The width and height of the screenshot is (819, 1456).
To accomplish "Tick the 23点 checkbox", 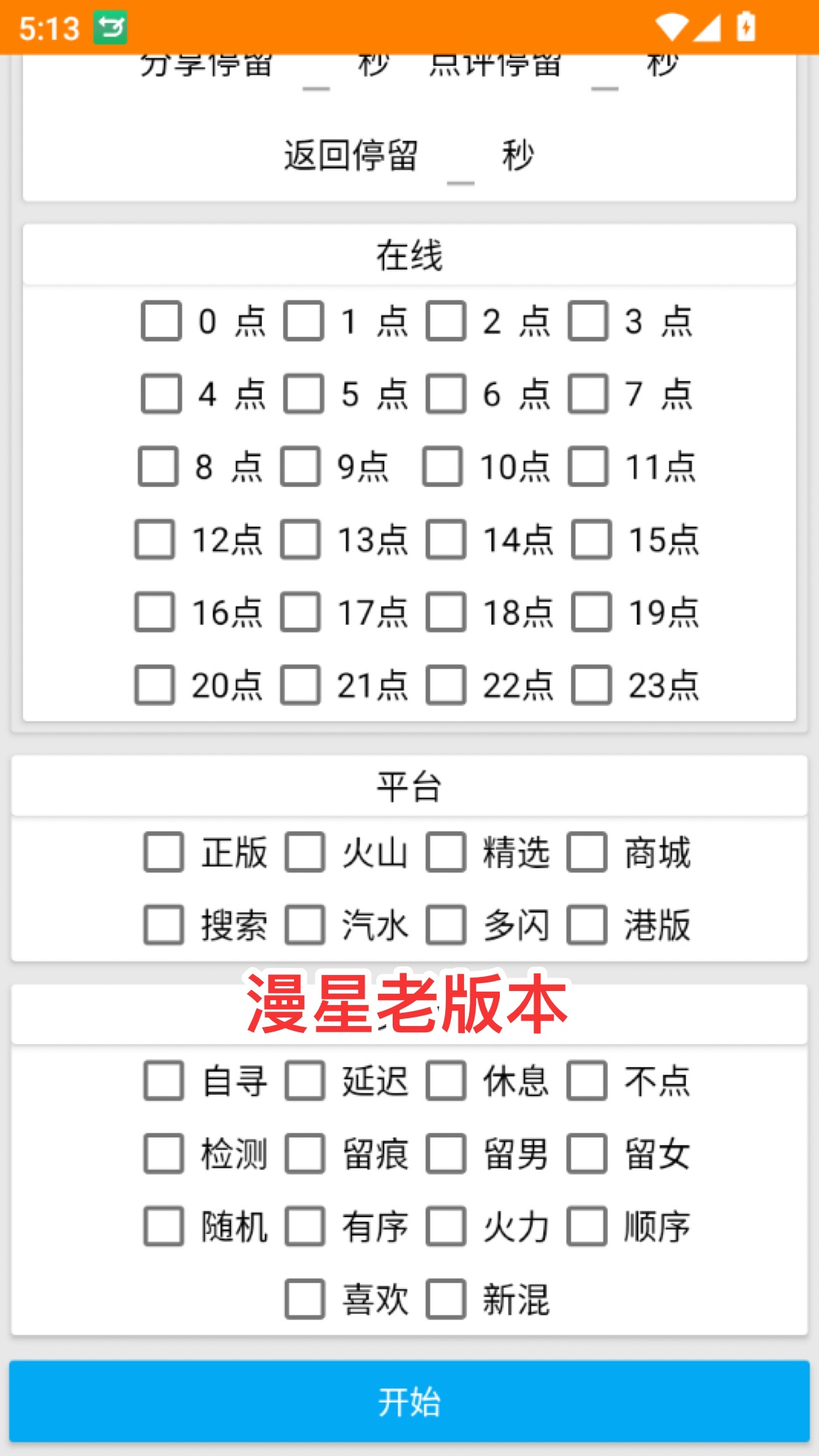I will (591, 685).
